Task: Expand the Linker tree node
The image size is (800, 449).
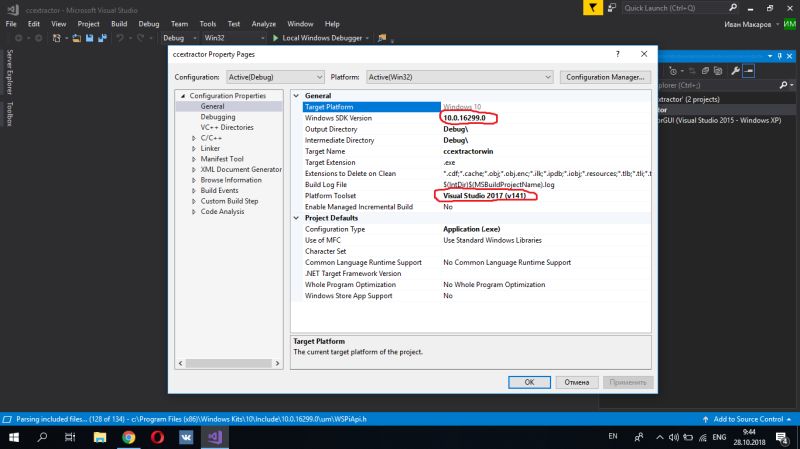Action: tap(194, 148)
